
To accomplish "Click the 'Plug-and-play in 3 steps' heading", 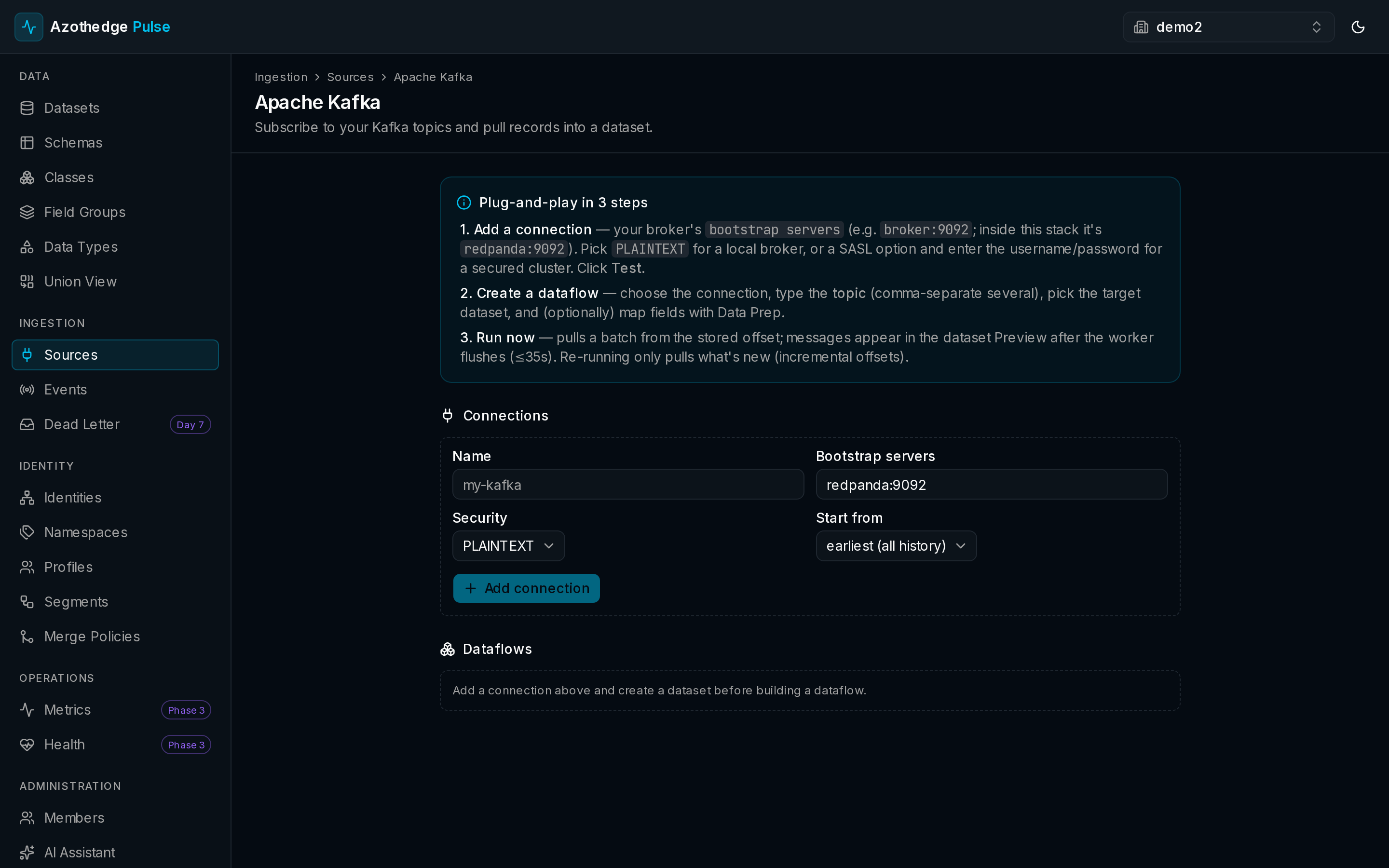I will [x=563, y=203].
